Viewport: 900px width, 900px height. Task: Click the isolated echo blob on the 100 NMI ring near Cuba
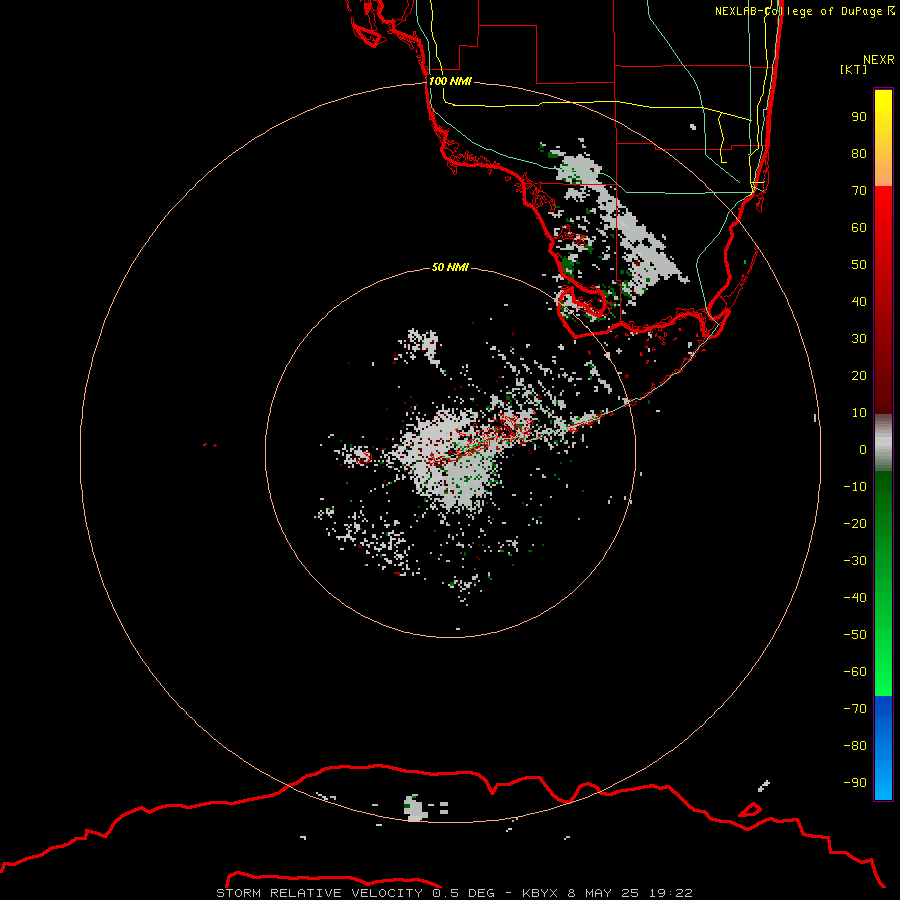[x=415, y=808]
